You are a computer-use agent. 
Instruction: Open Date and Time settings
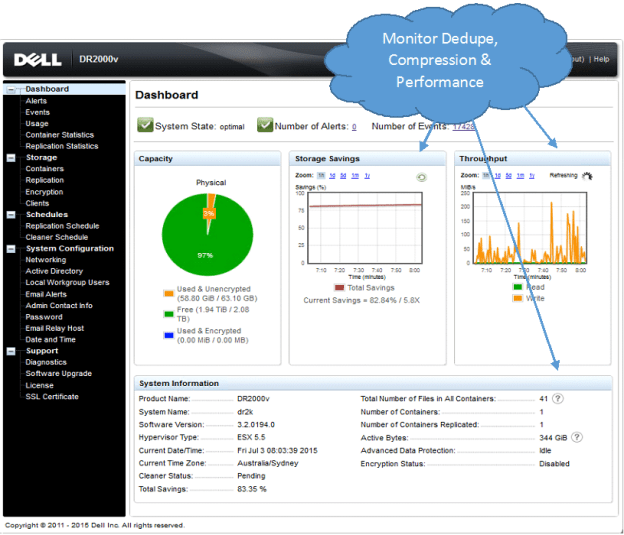(x=51, y=340)
